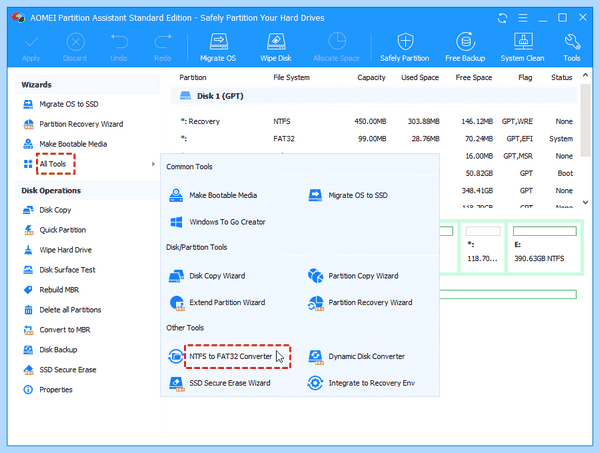
Task: Expand the All Tools submenu arrow
Action: [153, 164]
